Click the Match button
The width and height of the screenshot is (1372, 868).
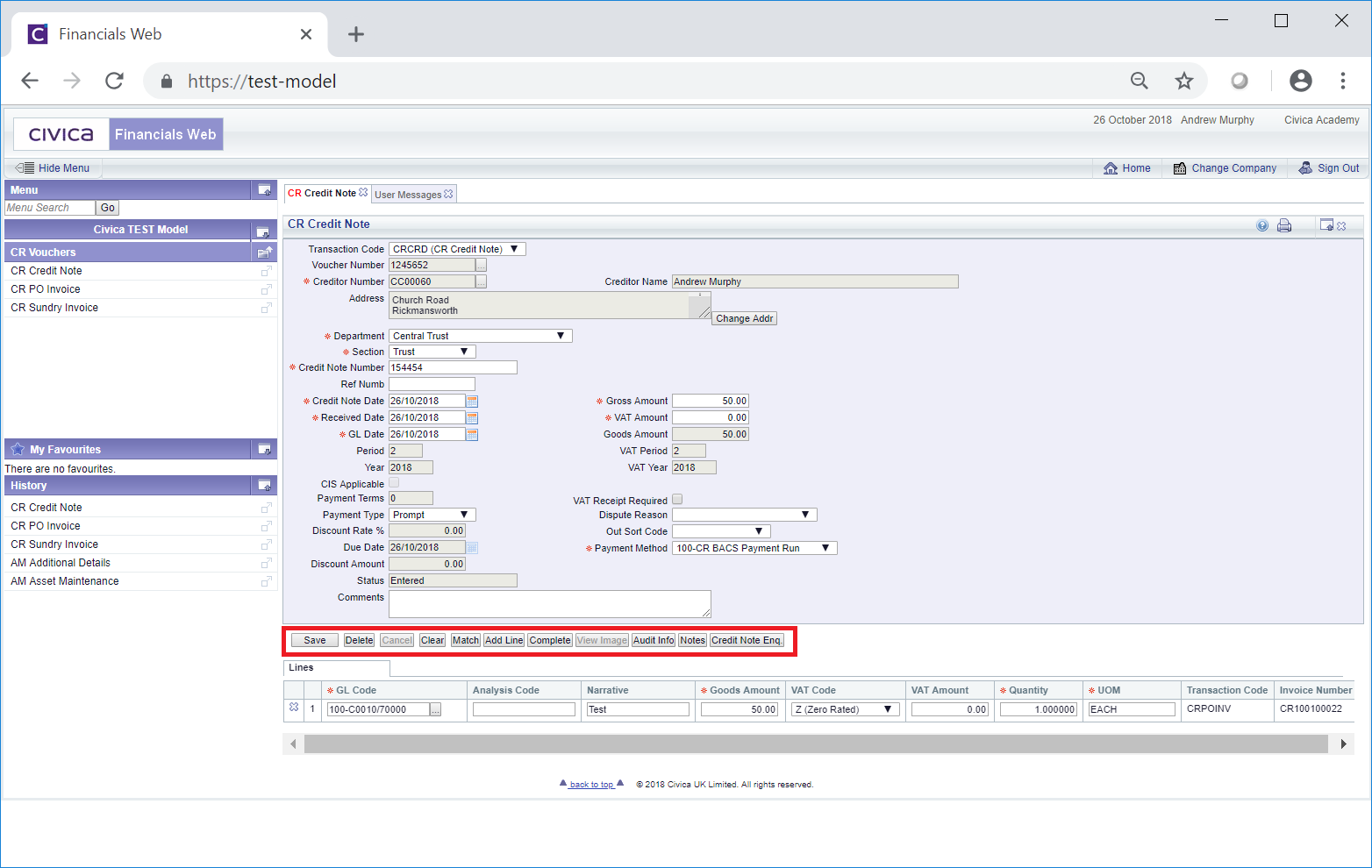click(x=466, y=640)
